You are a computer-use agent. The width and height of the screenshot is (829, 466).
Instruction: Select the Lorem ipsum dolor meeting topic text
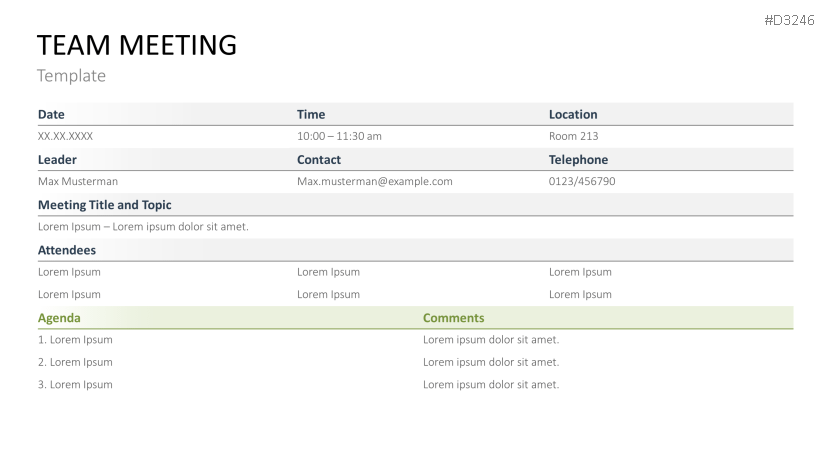(x=143, y=226)
